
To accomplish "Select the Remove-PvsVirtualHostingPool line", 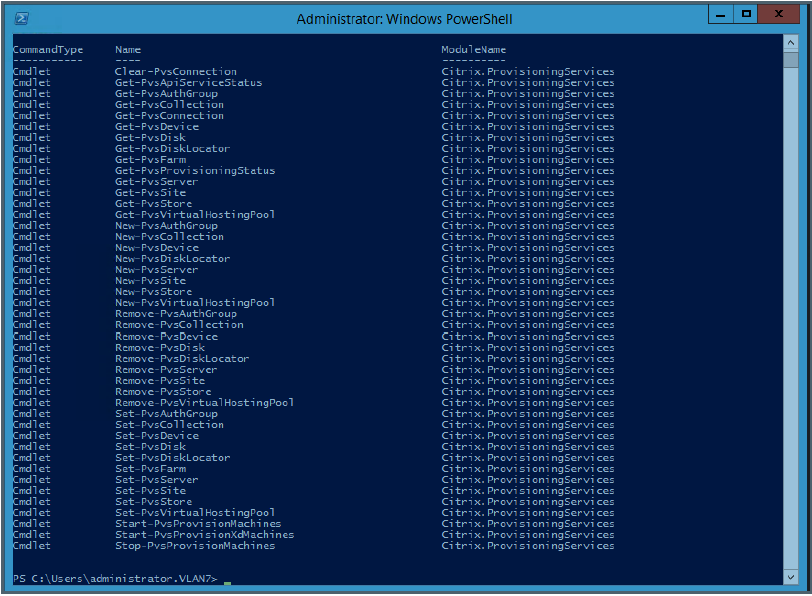I will pyautogui.click(x=204, y=403).
